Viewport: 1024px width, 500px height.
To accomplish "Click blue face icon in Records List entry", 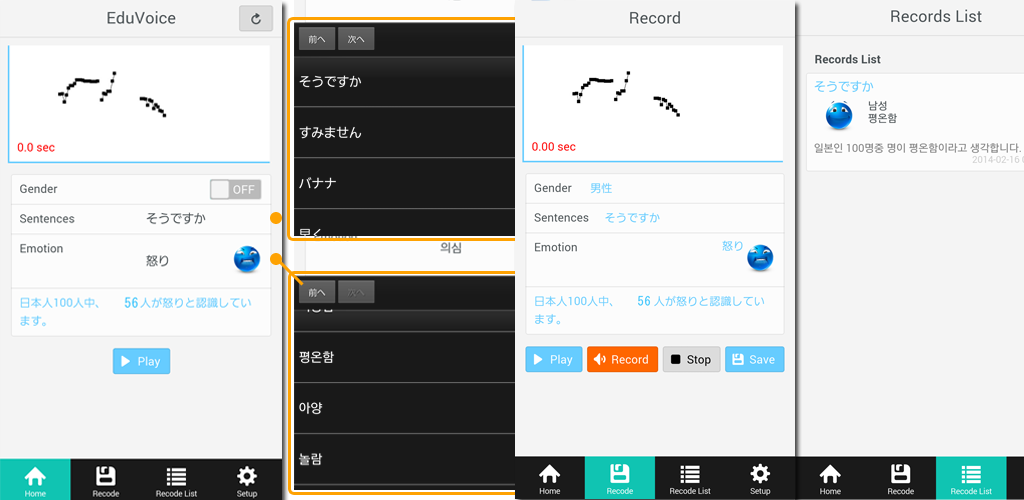I will (x=839, y=116).
